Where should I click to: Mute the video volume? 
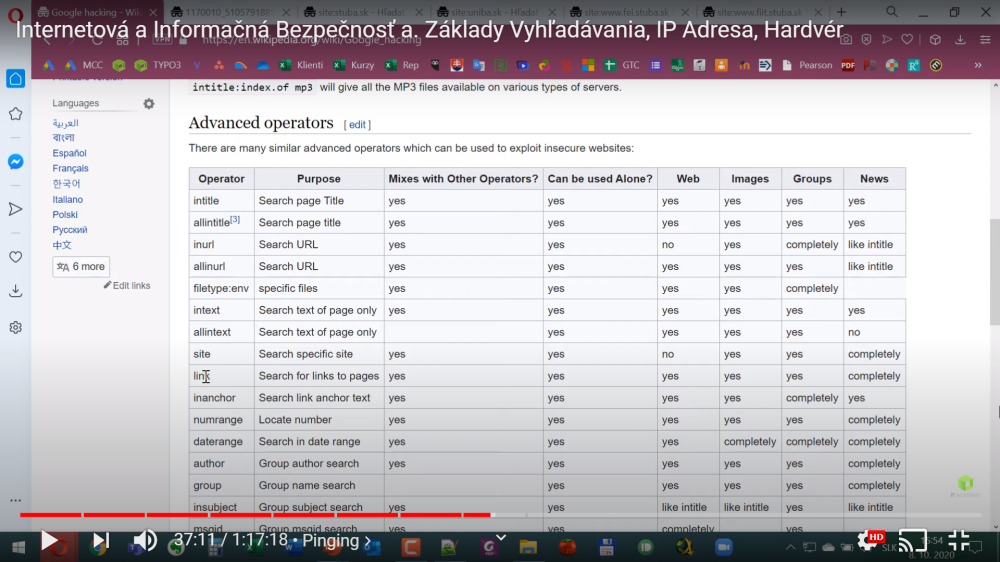[x=145, y=541]
